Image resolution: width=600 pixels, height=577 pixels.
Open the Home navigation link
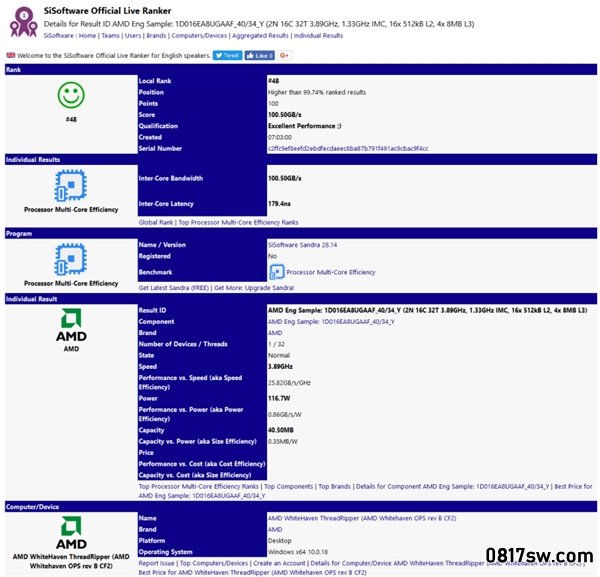87,36
